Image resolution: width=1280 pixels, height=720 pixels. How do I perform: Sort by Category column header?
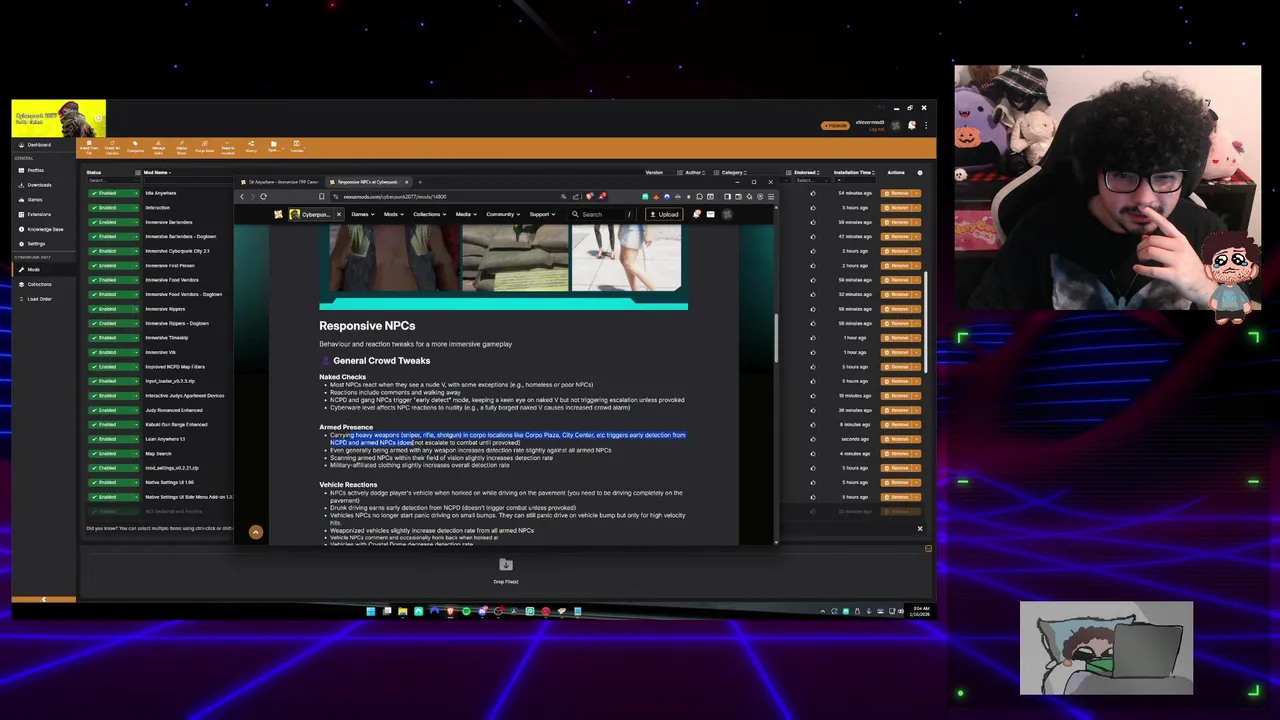733,172
